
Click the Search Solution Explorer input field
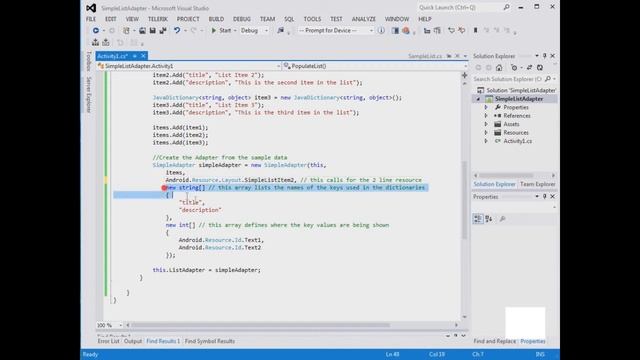508,79
